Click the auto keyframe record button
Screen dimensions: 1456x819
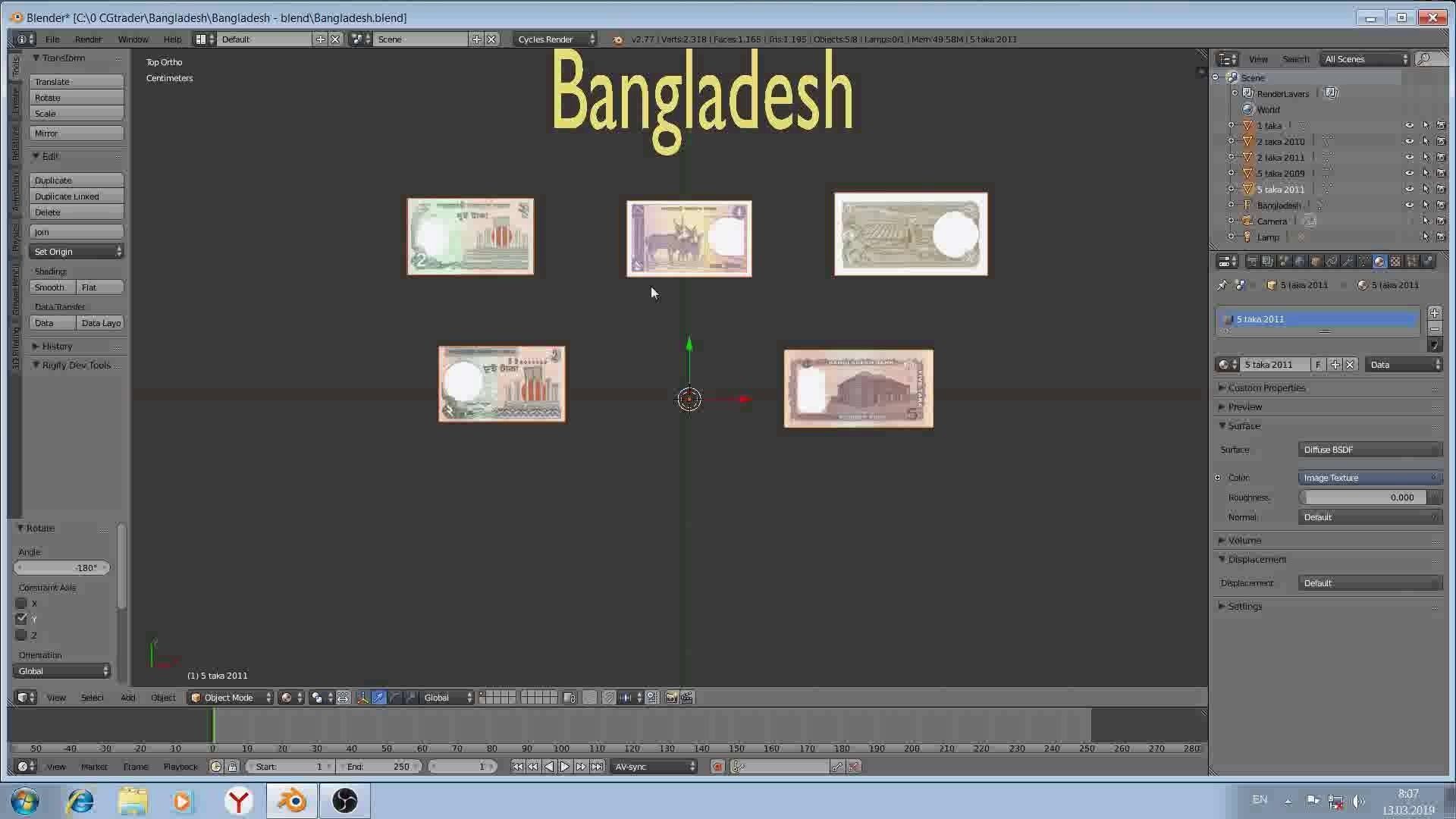(717, 767)
